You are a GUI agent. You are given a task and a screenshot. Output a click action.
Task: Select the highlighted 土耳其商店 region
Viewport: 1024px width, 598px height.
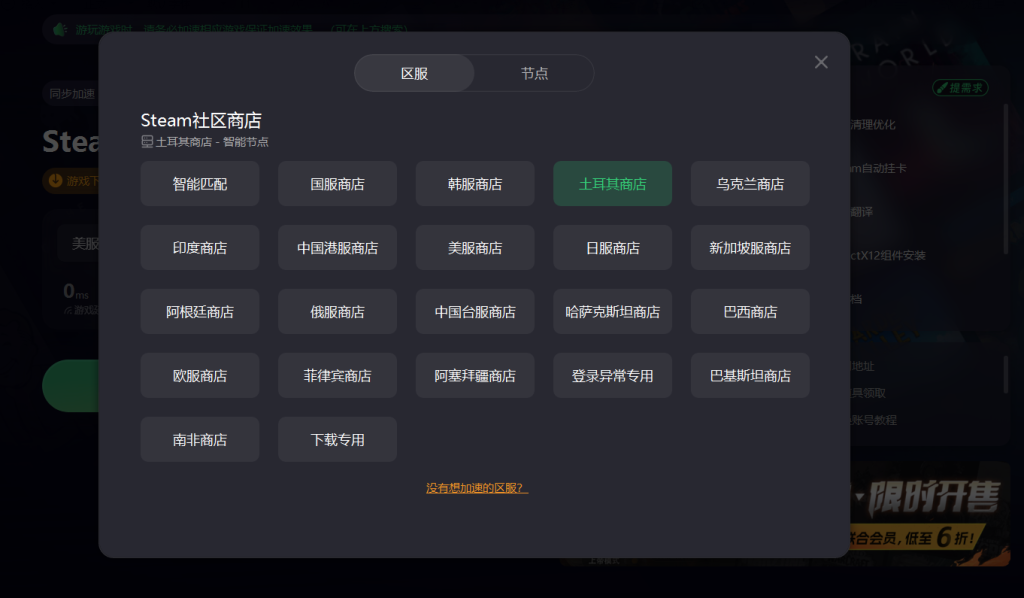pyautogui.click(x=613, y=184)
